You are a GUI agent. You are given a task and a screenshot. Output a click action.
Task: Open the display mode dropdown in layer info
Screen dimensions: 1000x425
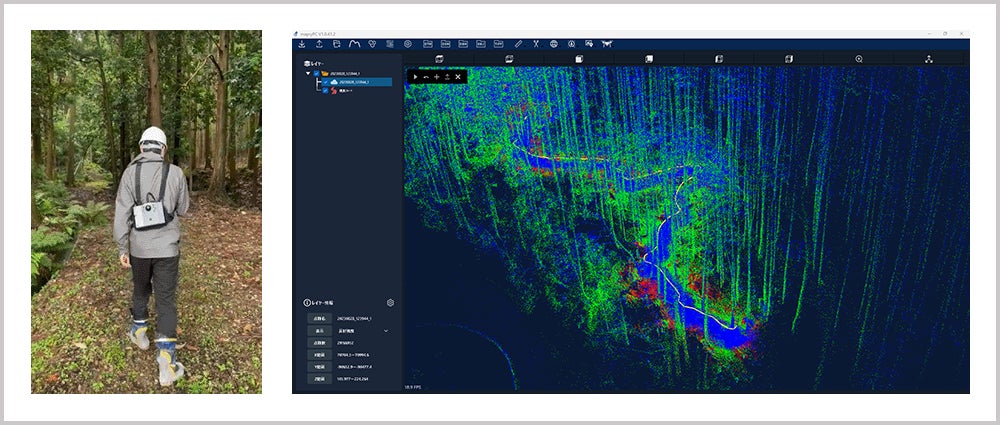[386, 330]
